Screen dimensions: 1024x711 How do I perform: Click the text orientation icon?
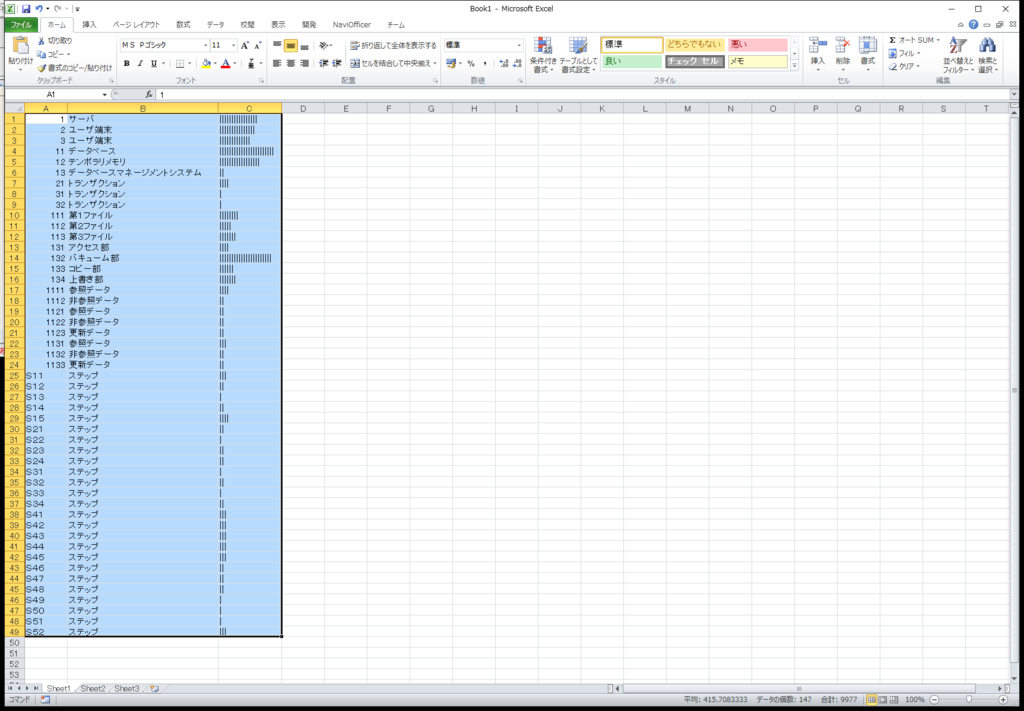point(323,45)
